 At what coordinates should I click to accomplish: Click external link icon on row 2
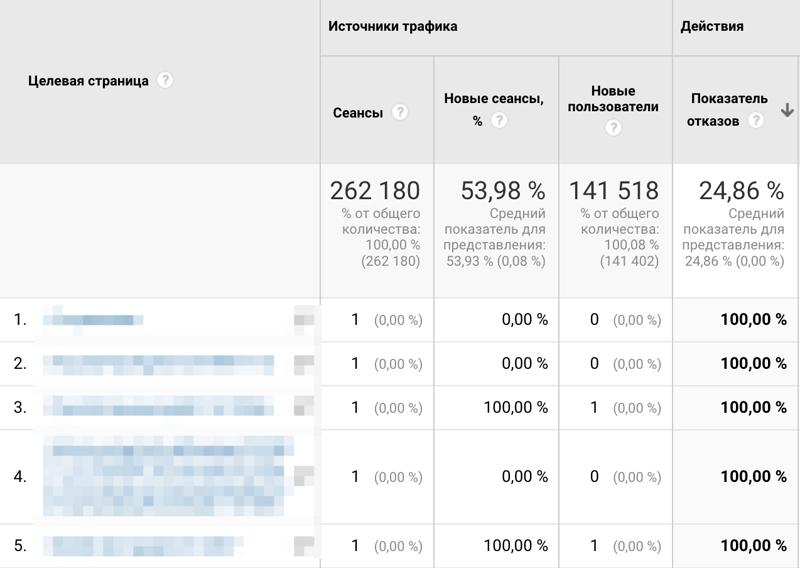click(304, 364)
